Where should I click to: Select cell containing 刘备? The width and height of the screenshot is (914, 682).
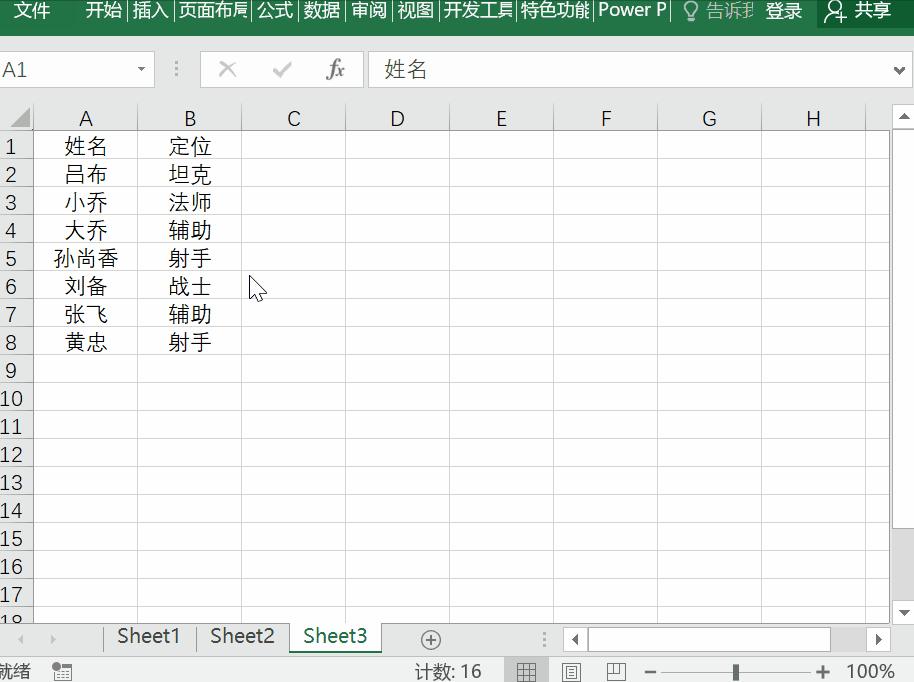pos(86,286)
